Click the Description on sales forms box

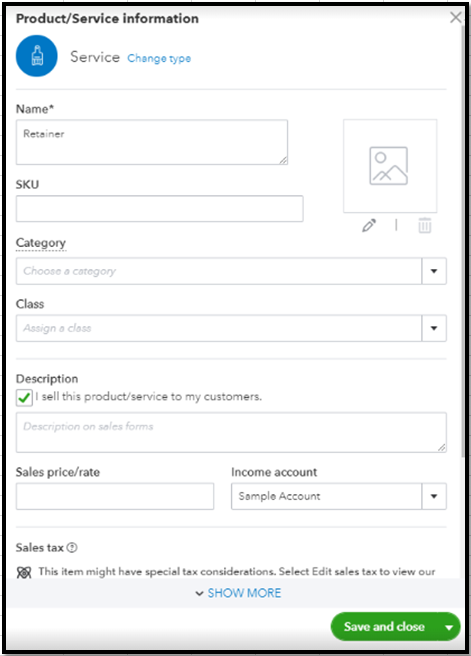[231, 433]
